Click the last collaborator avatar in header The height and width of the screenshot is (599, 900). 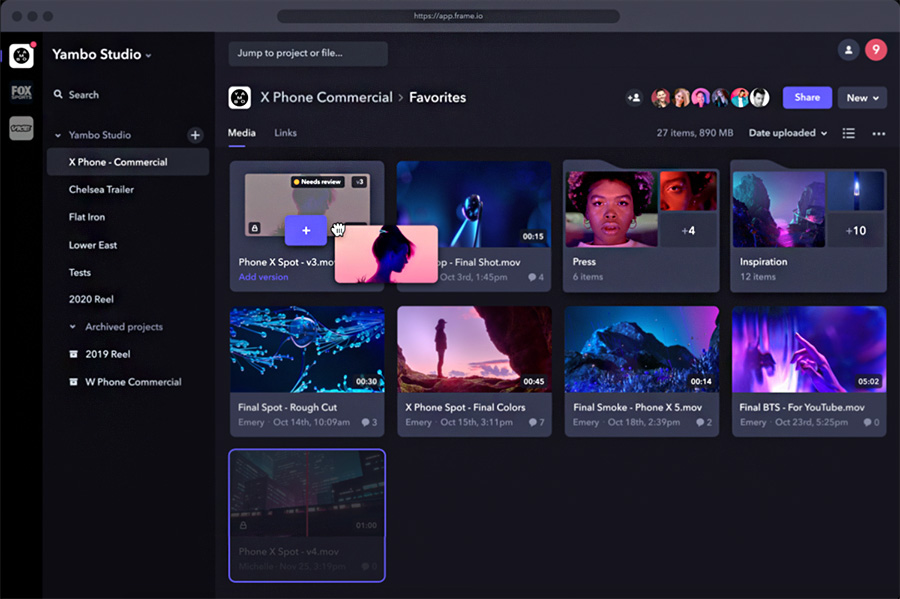(x=759, y=98)
